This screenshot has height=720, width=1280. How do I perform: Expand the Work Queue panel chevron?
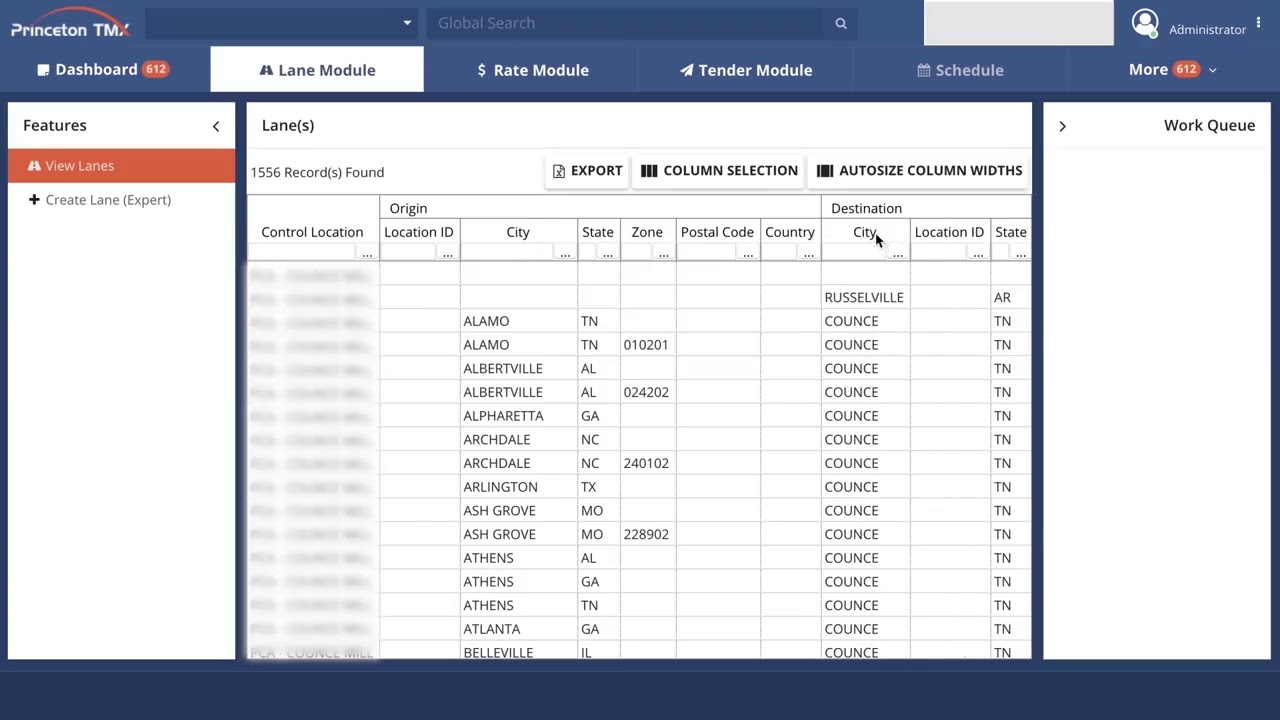pos(1062,126)
